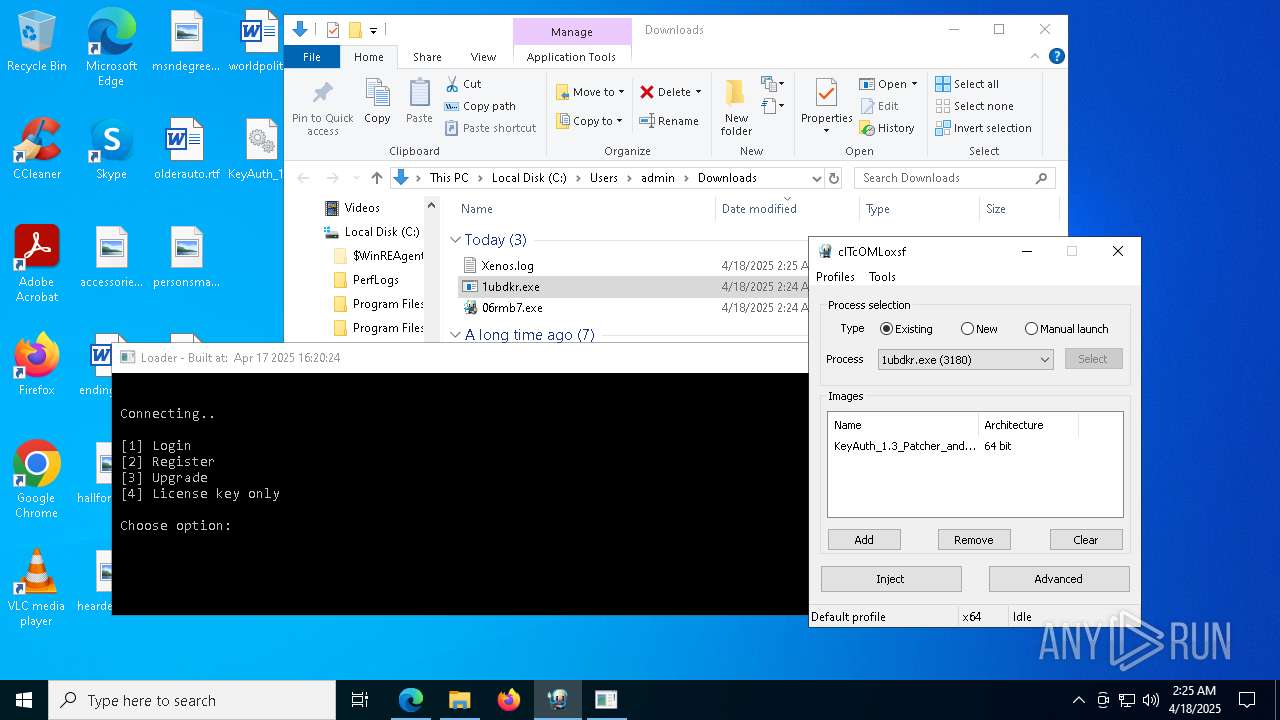
Task: Click Invert selection in the ribbon
Action: 983,128
